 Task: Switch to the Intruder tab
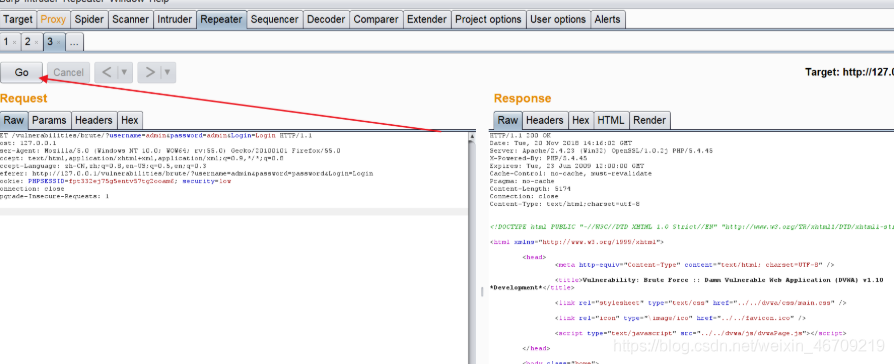(x=174, y=19)
